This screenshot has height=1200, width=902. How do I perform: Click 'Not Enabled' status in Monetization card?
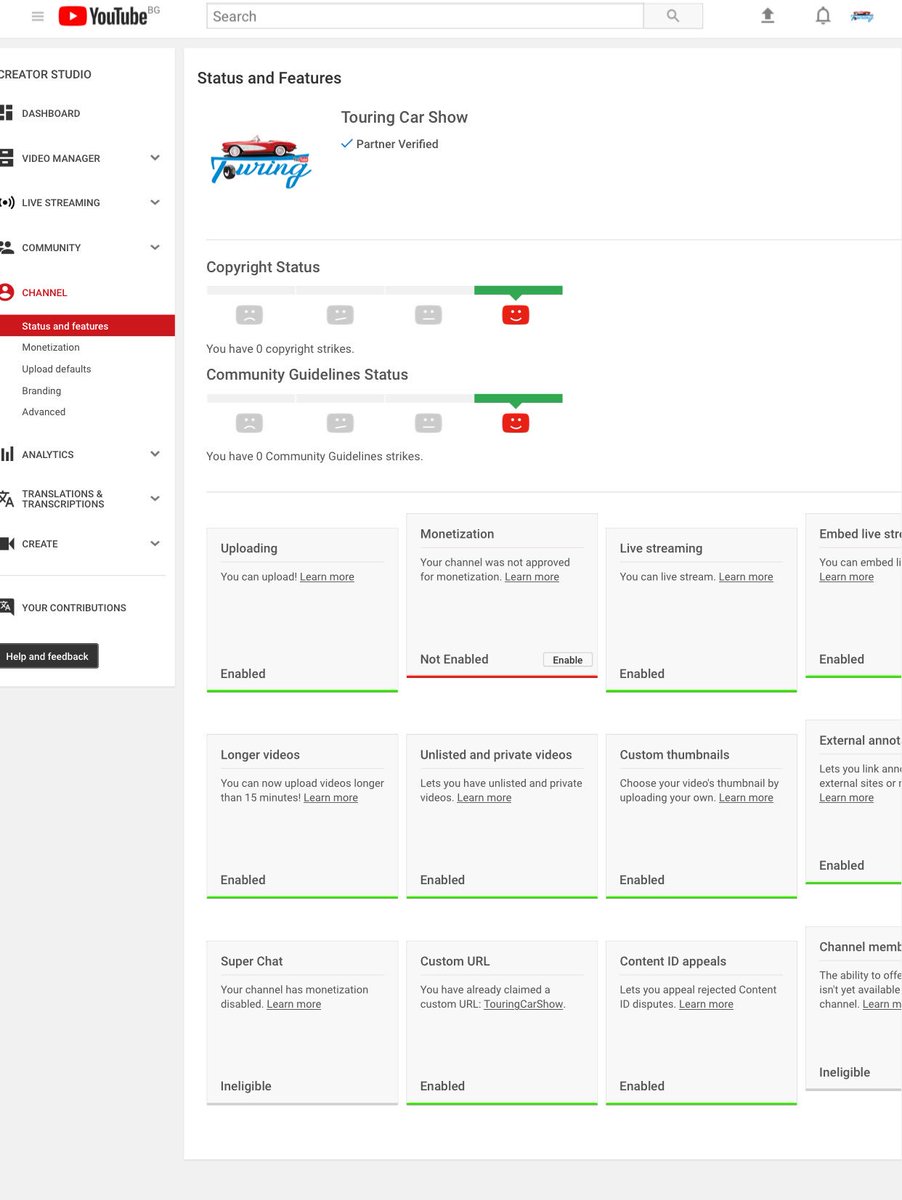point(454,659)
